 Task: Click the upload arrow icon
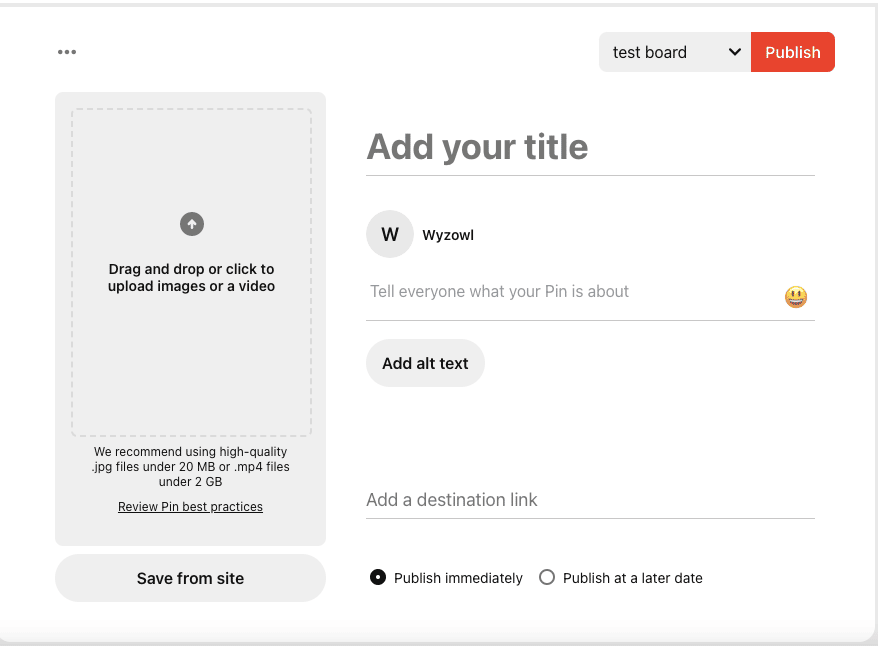coord(192,224)
